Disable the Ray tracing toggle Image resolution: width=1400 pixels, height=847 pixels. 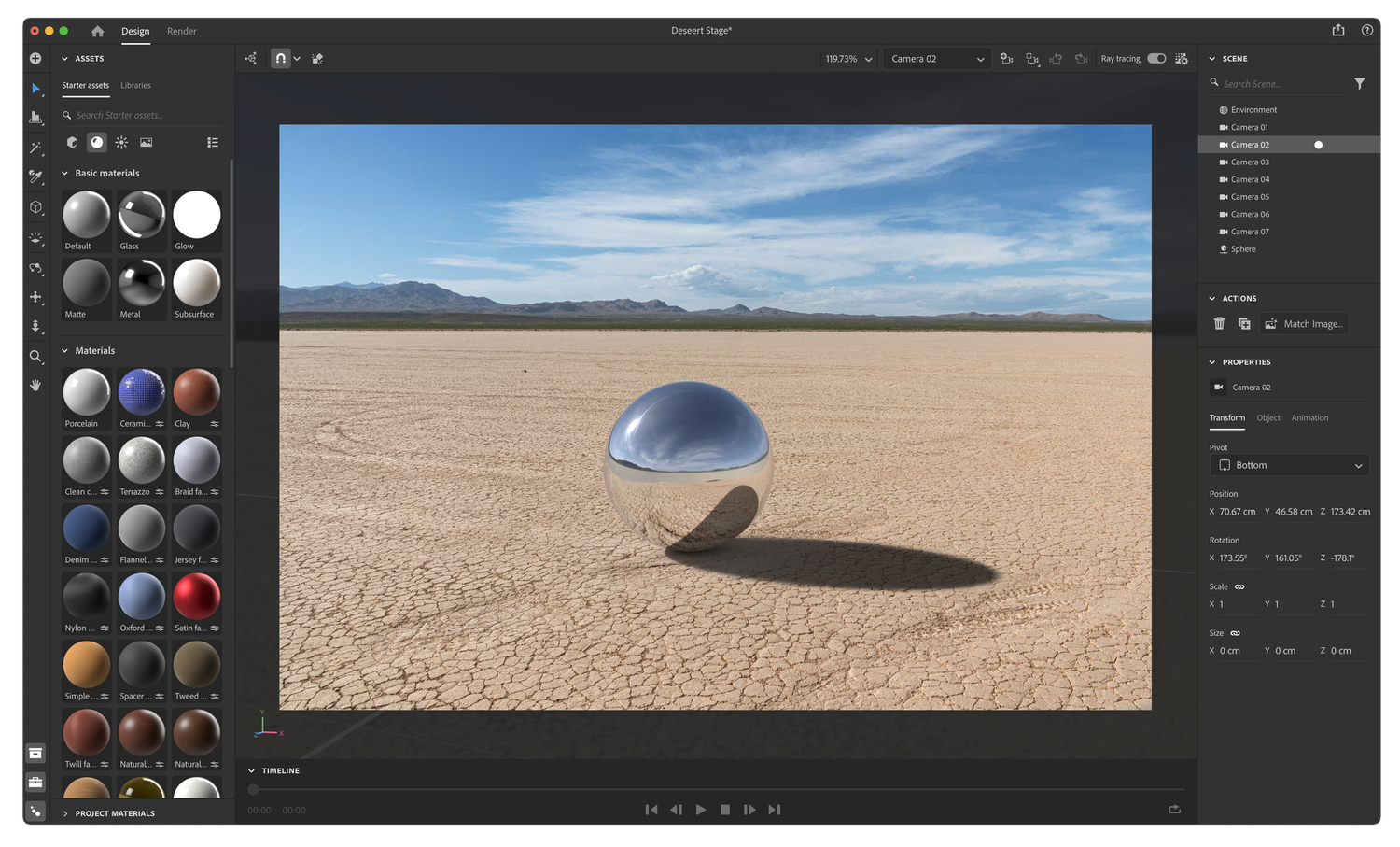1156,58
